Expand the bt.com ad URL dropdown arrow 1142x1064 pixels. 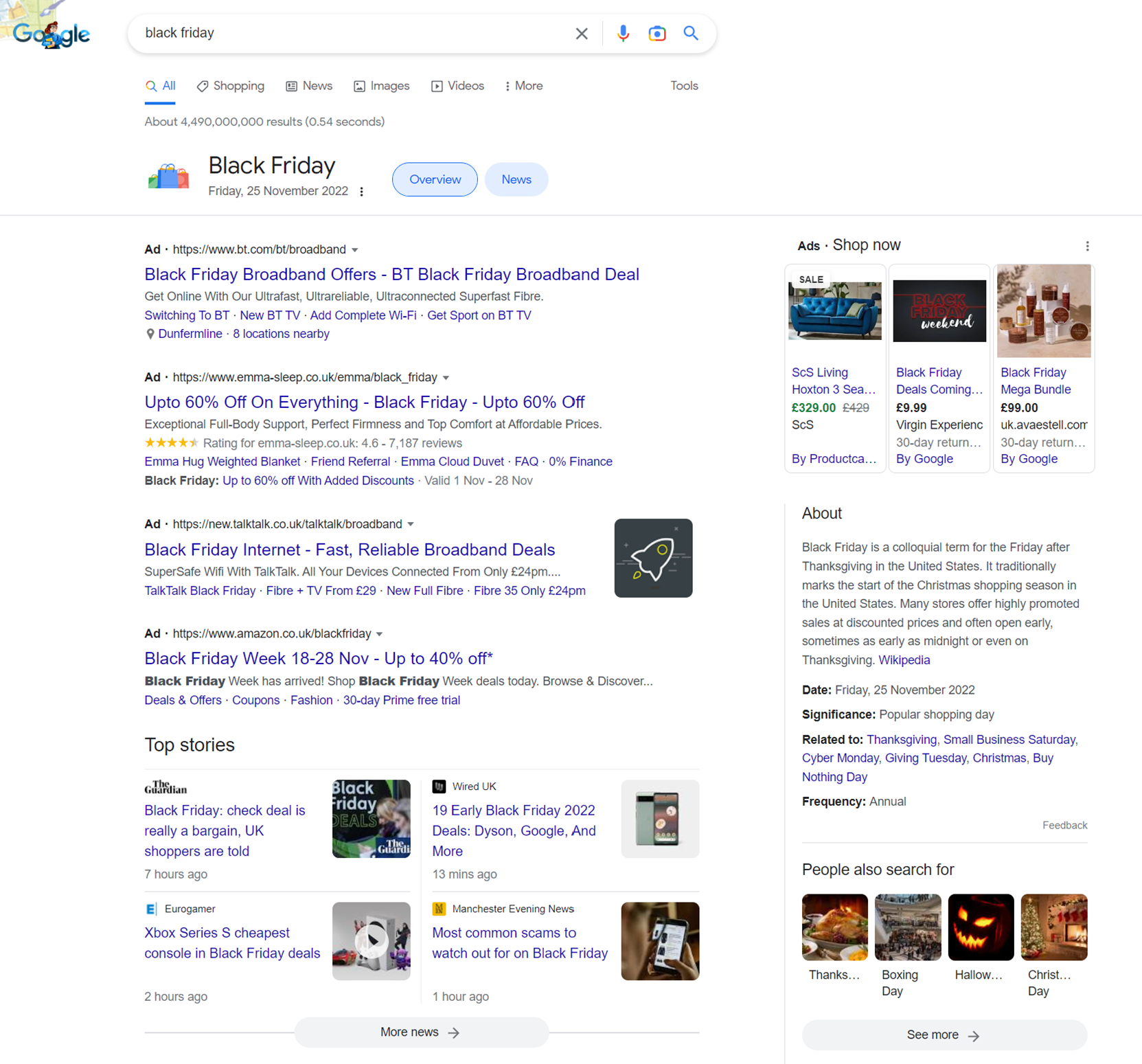tap(355, 250)
